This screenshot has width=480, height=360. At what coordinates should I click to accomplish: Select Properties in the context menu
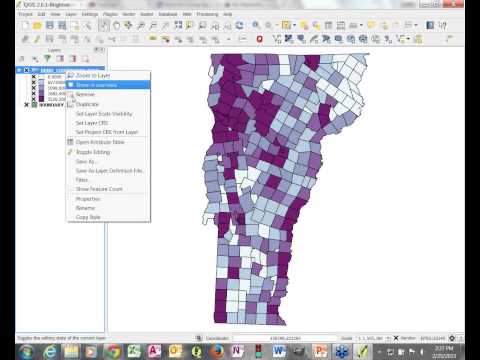pyautogui.click(x=88, y=199)
